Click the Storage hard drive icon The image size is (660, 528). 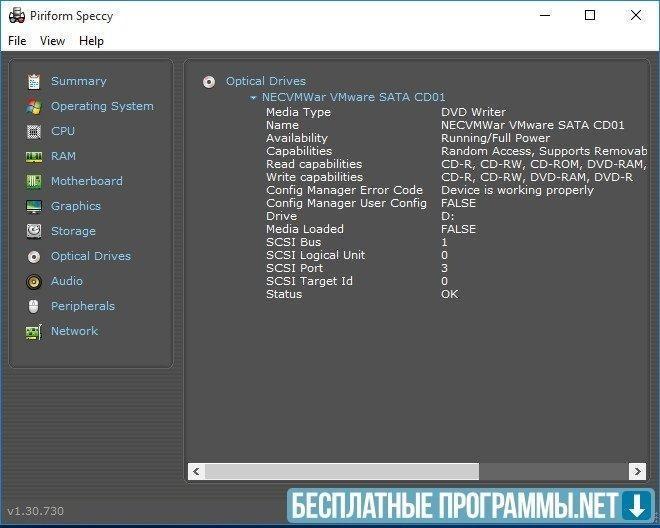[34, 231]
